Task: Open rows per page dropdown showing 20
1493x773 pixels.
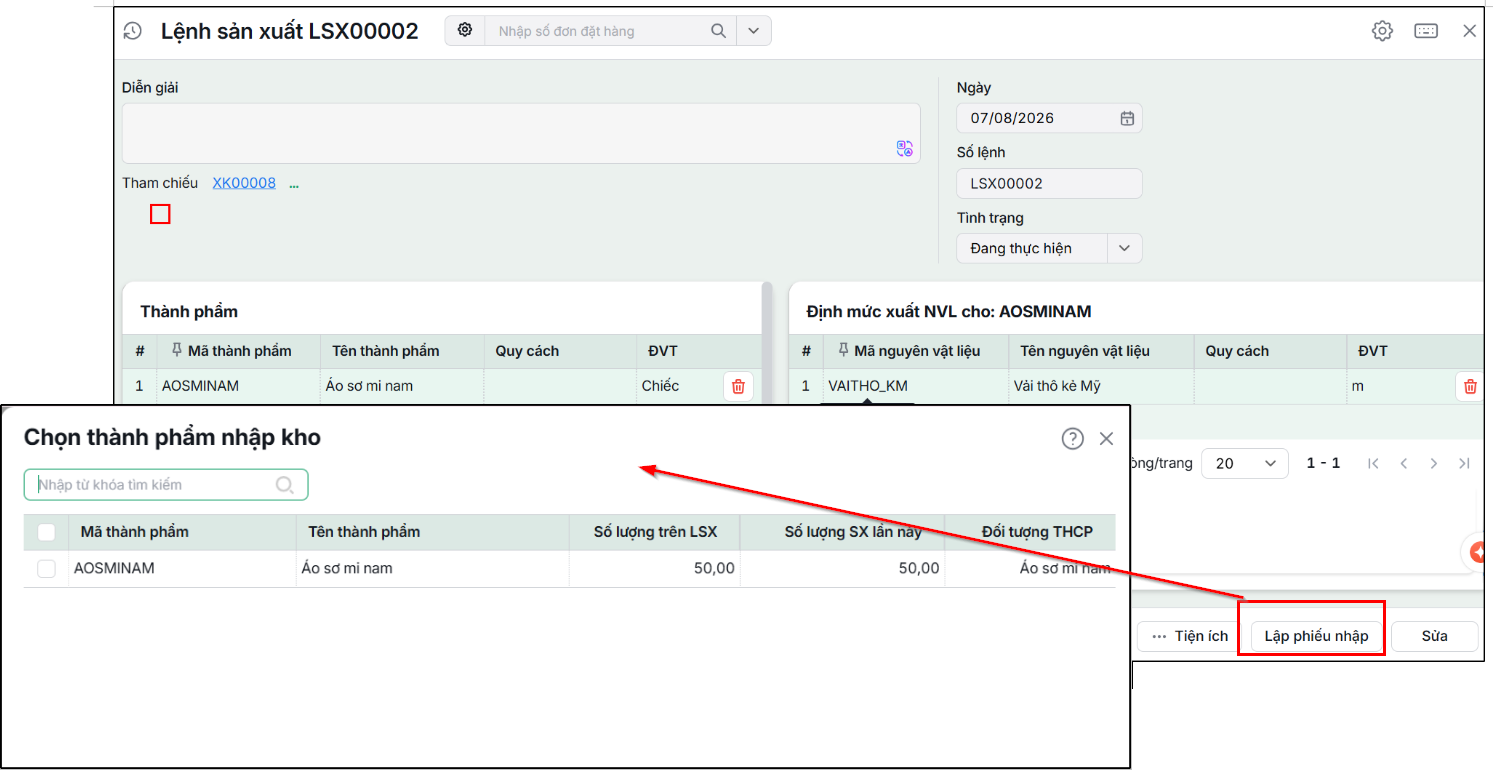Action: (1244, 463)
